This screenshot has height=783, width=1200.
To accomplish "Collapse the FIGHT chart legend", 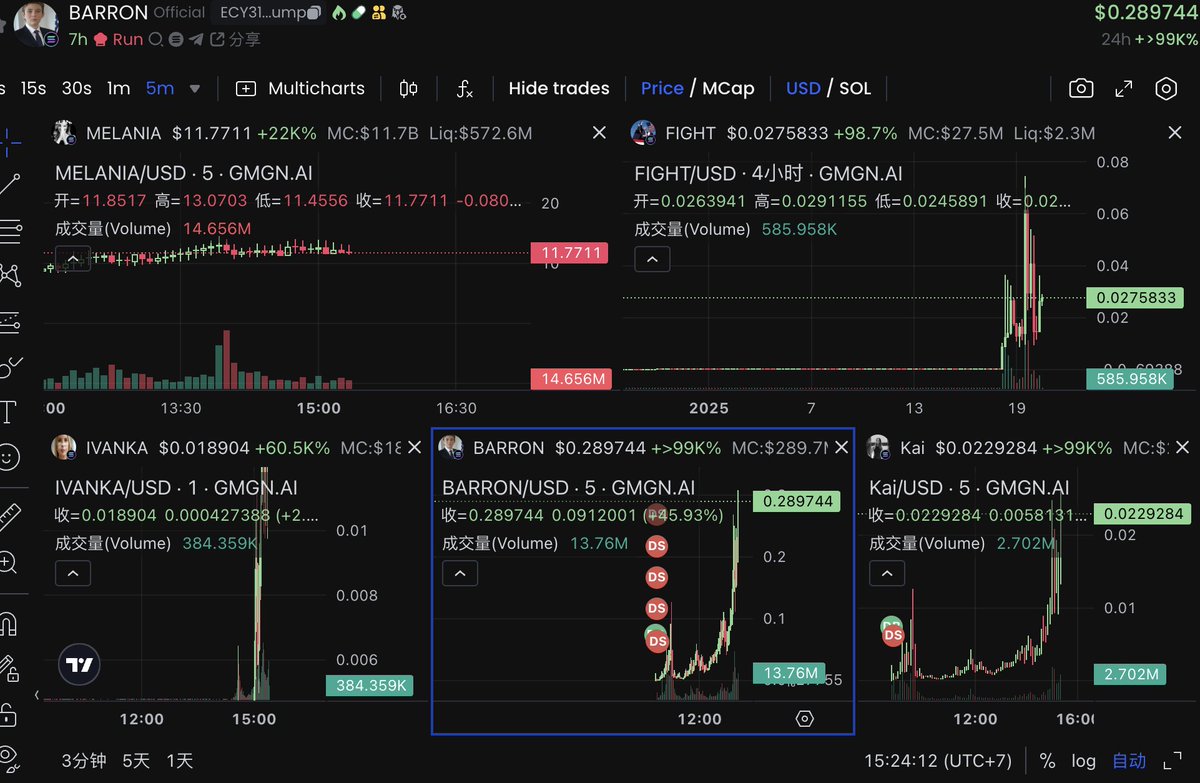I will (x=652, y=260).
